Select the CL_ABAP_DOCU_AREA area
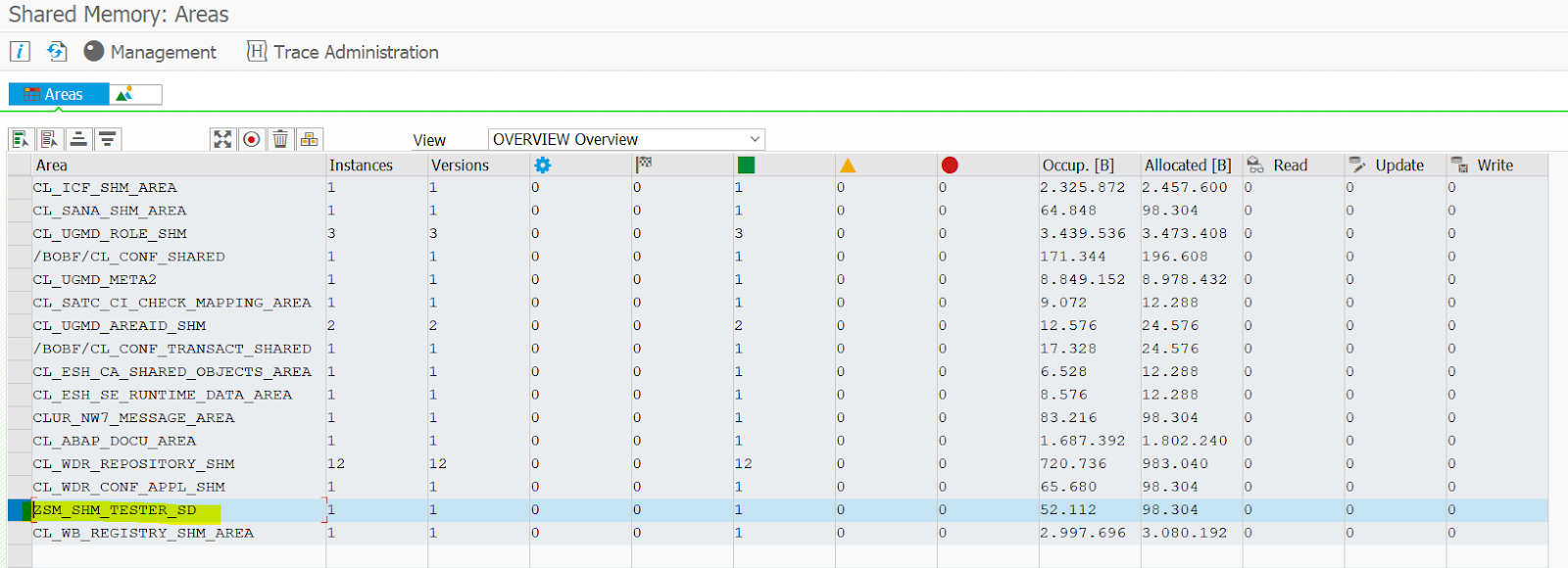 115,441
